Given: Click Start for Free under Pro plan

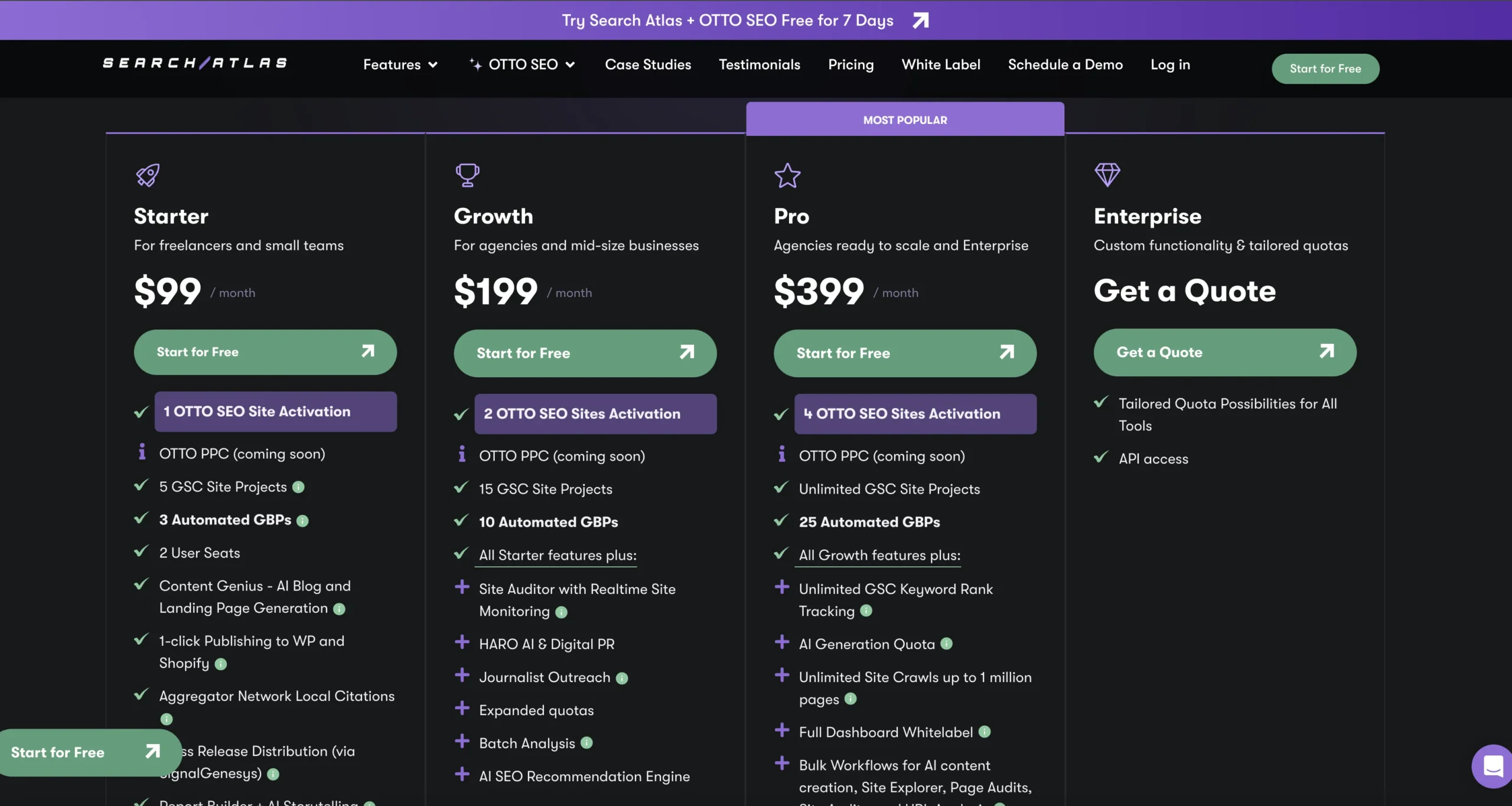Looking at the screenshot, I should click(x=905, y=353).
